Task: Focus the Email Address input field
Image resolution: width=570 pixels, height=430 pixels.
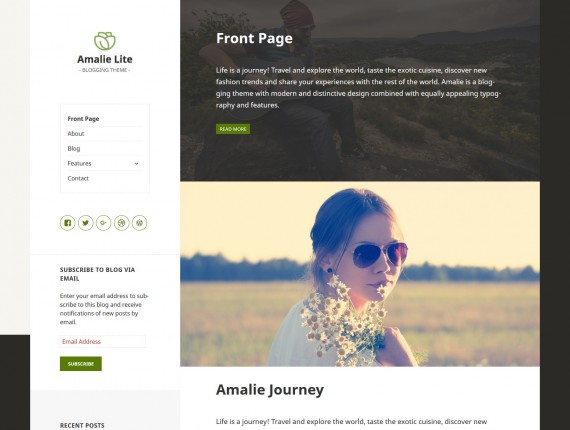Action: coord(103,342)
